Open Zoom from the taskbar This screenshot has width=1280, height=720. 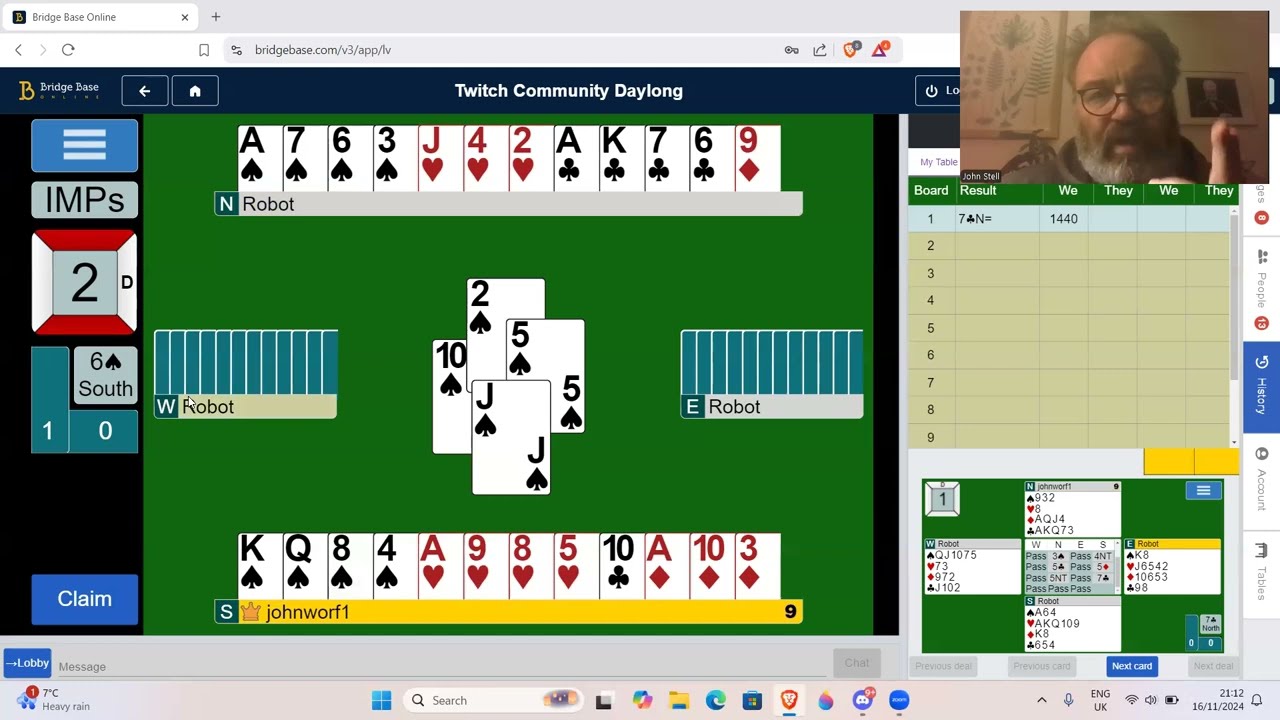[899, 701]
